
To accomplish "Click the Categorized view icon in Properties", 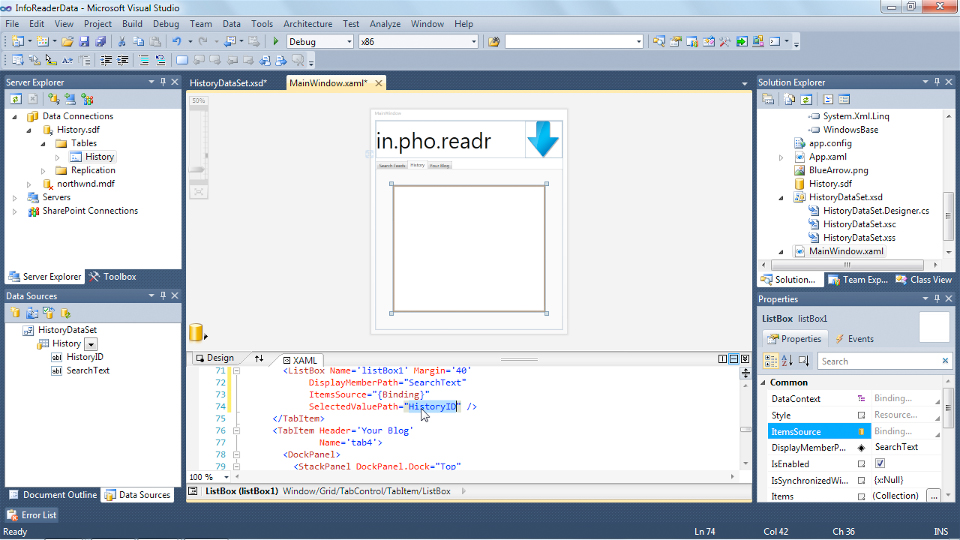I will point(771,361).
